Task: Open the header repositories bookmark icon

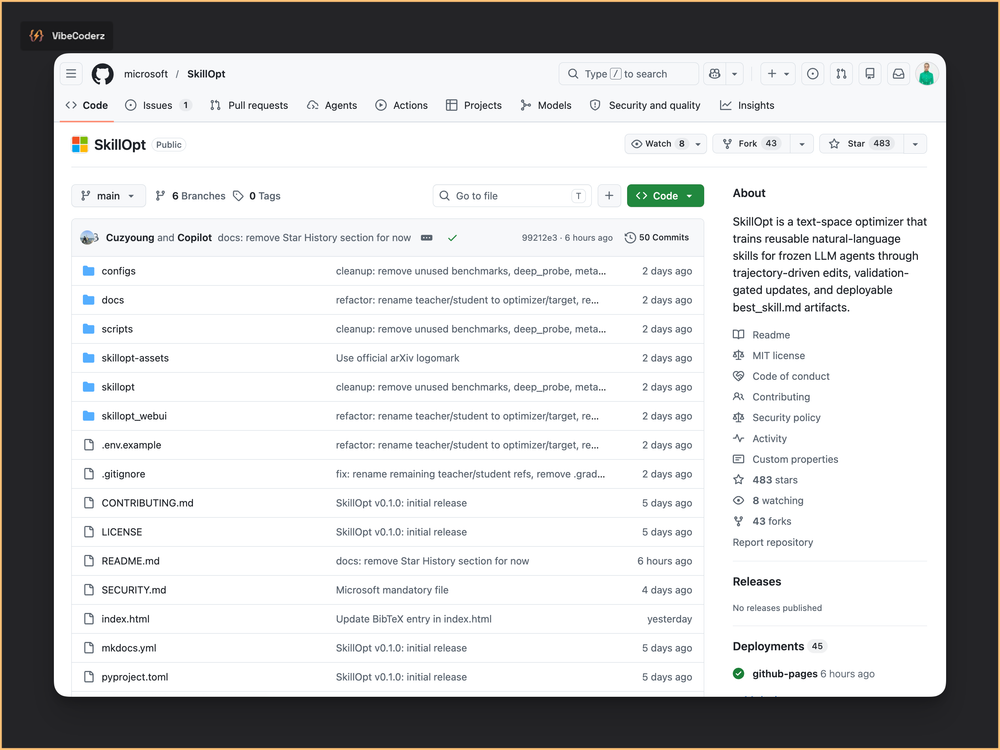Action: [x=870, y=74]
